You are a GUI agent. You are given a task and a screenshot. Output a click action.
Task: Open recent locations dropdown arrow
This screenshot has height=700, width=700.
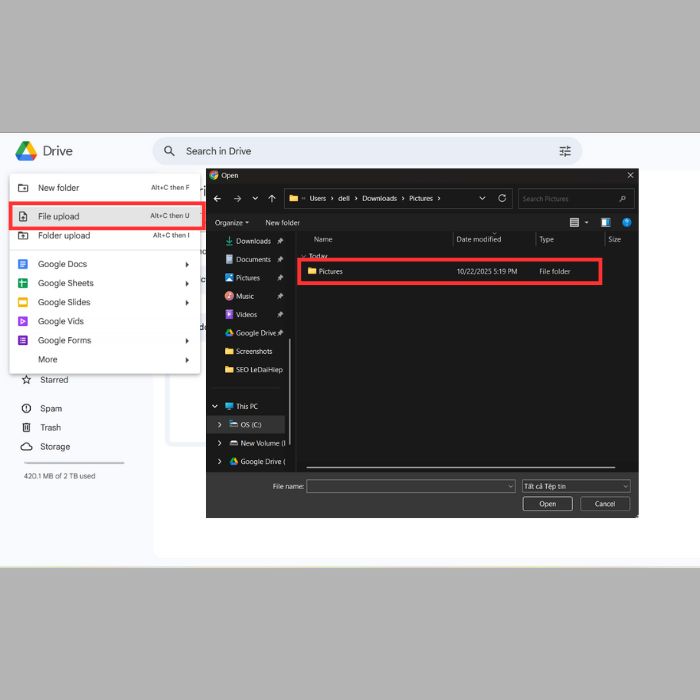pos(255,198)
